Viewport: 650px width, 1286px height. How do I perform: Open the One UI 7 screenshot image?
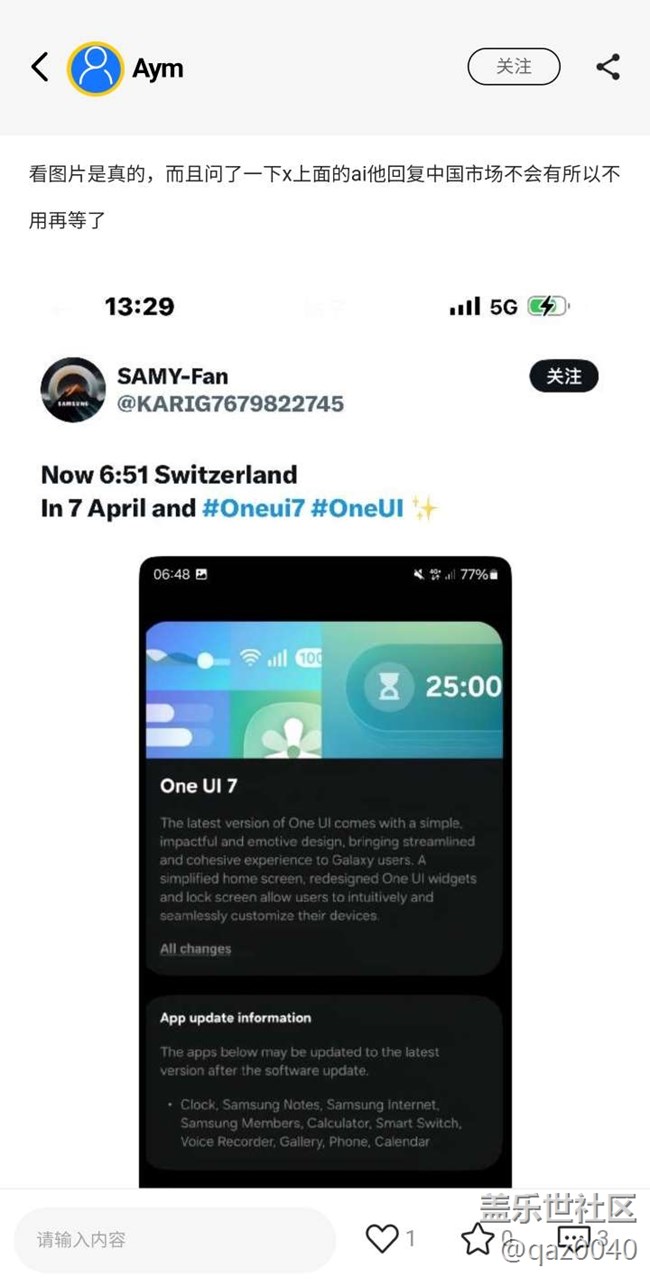pos(325,871)
